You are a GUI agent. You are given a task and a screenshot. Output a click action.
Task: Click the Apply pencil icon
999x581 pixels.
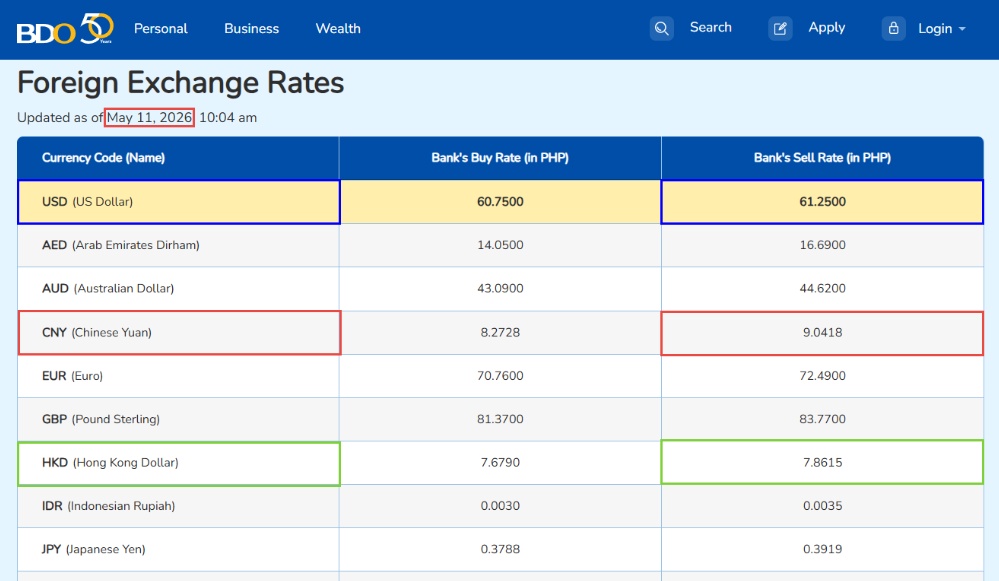click(780, 29)
